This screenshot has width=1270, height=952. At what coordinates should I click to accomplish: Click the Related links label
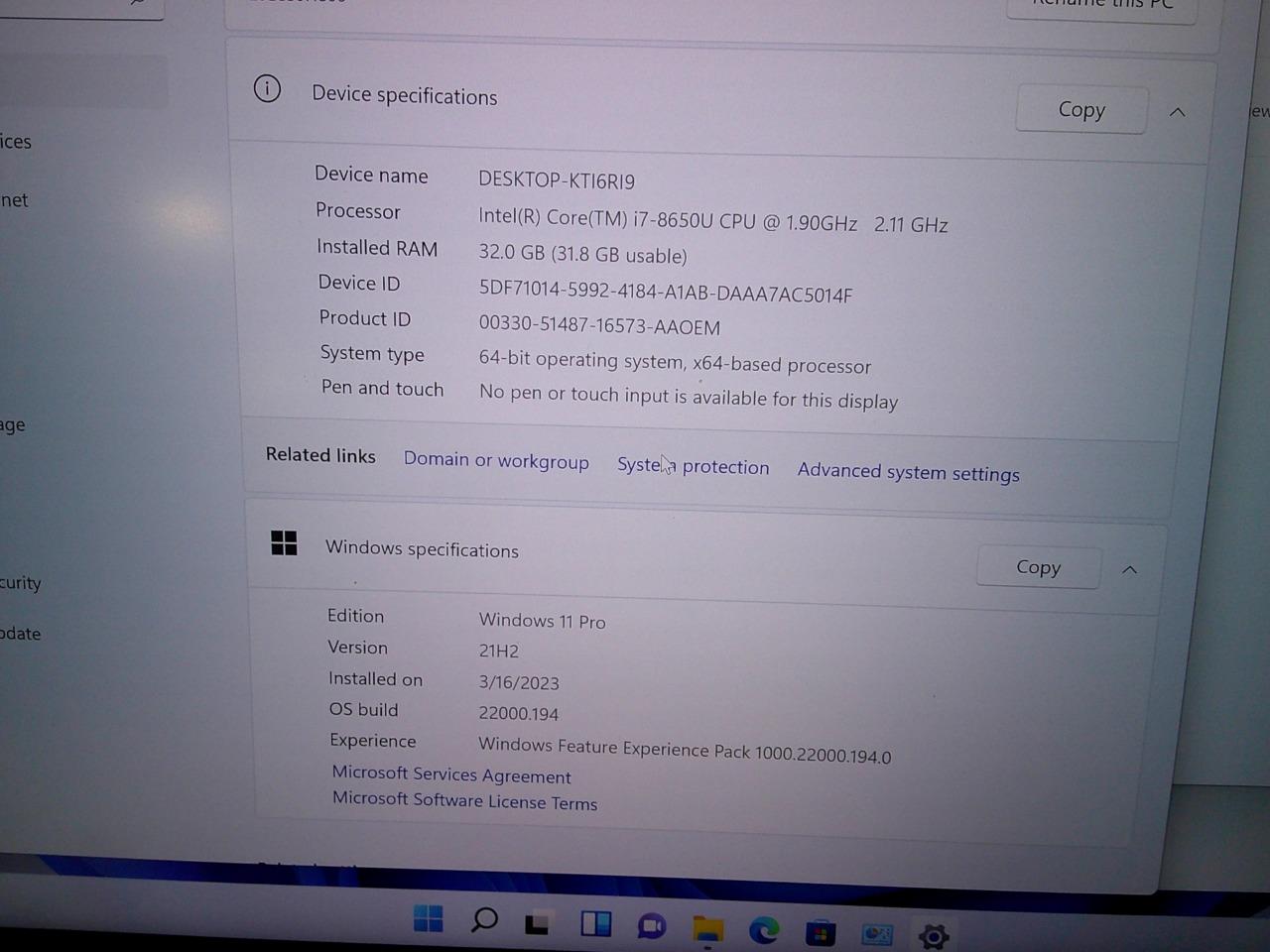coord(320,455)
